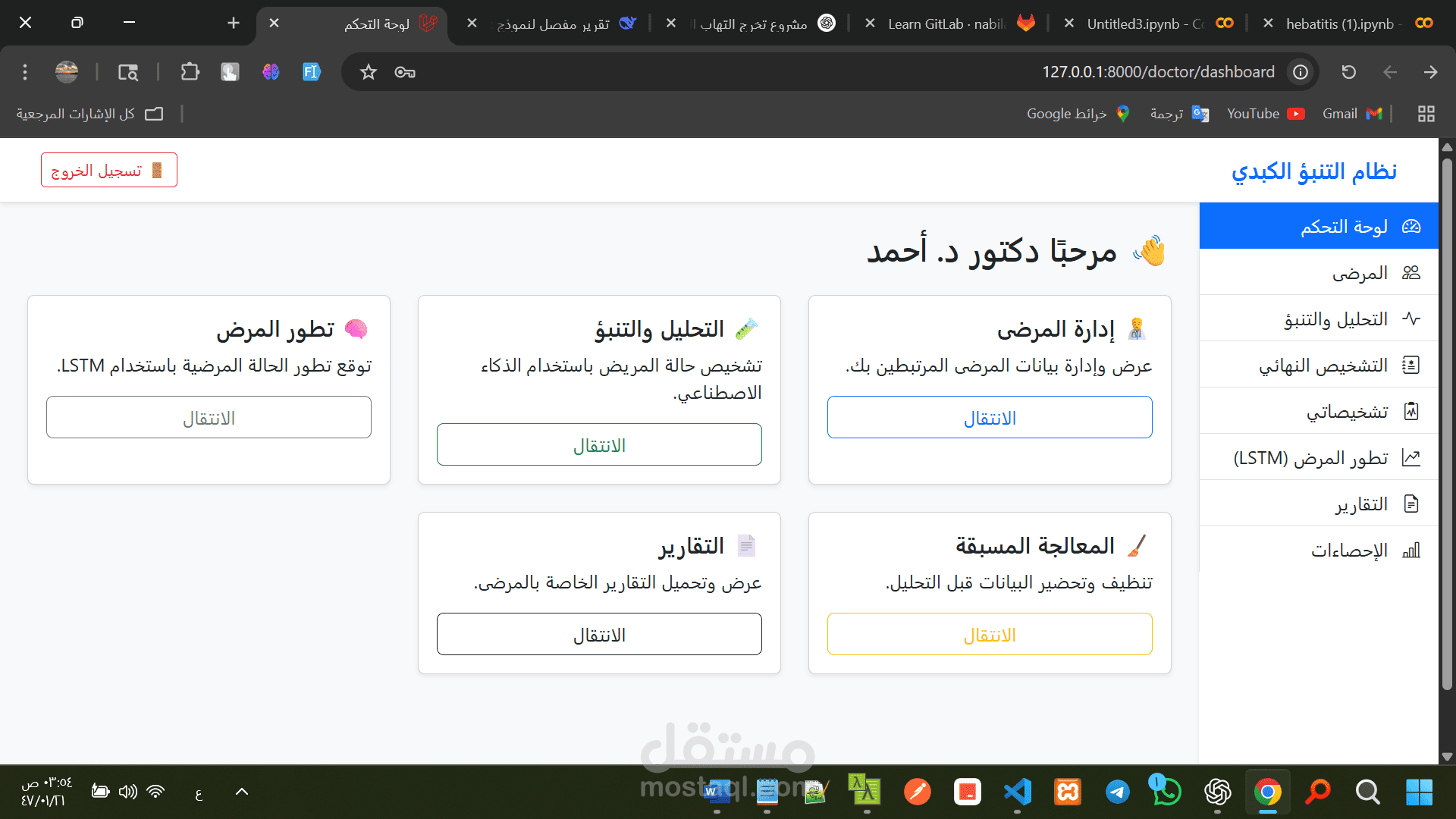Open the Chrome three-dot menu
The height and width of the screenshot is (819, 1456).
point(25,72)
